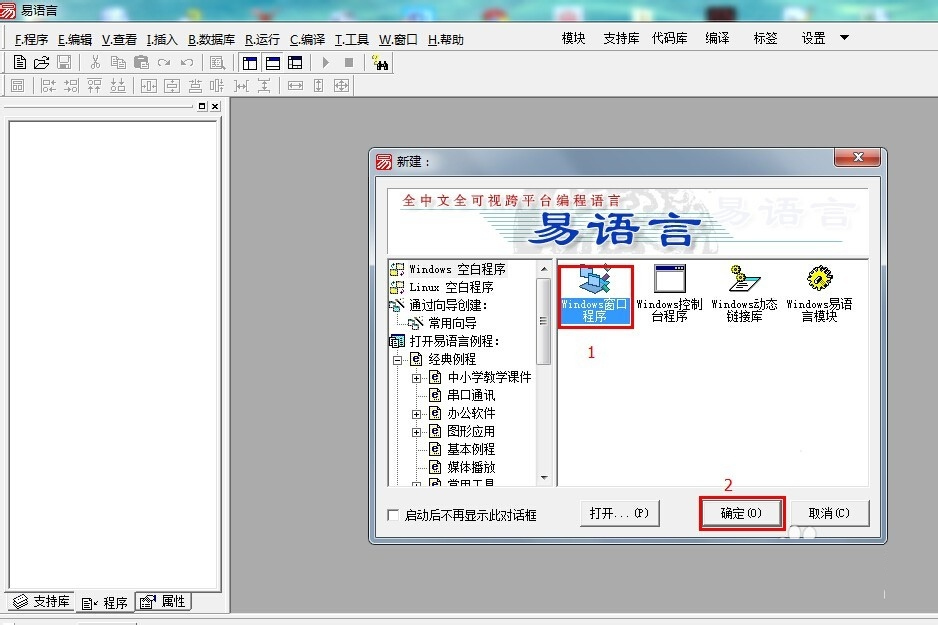Viewport: 938px width, 625px height.
Task: Click the Cut scissors icon
Action: click(x=95, y=62)
